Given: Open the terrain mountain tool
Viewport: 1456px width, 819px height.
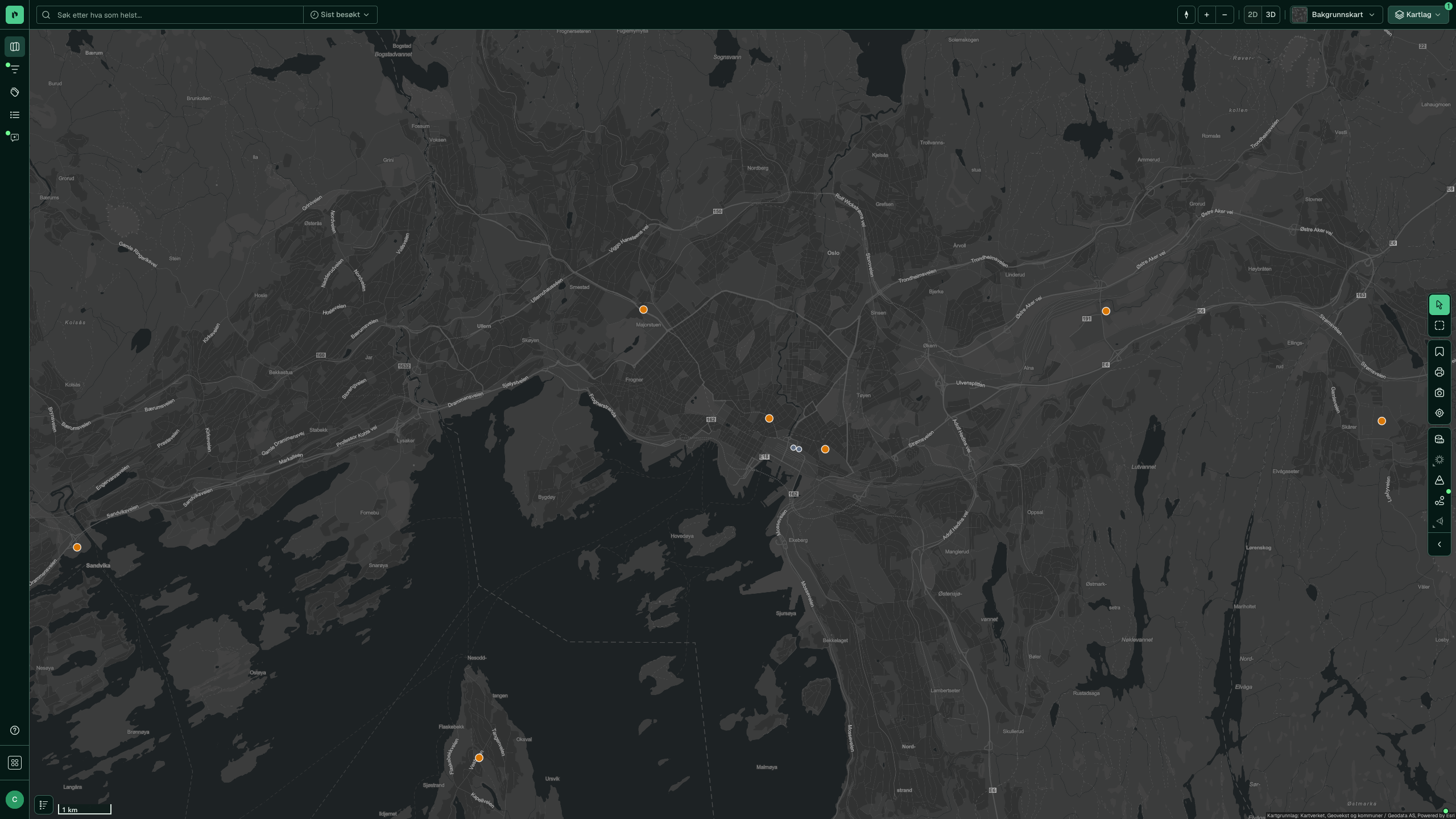Looking at the screenshot, I should (x=1440, y=480).
